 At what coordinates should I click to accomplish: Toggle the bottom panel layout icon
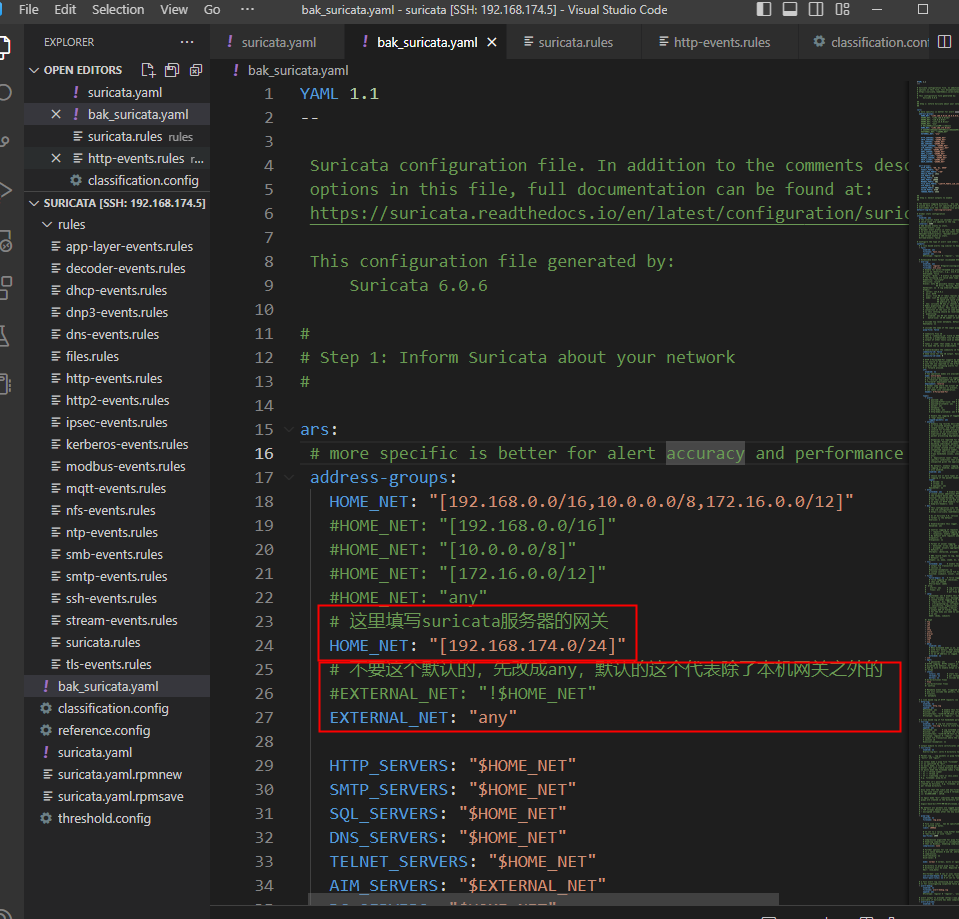click(x=790, y=9)
